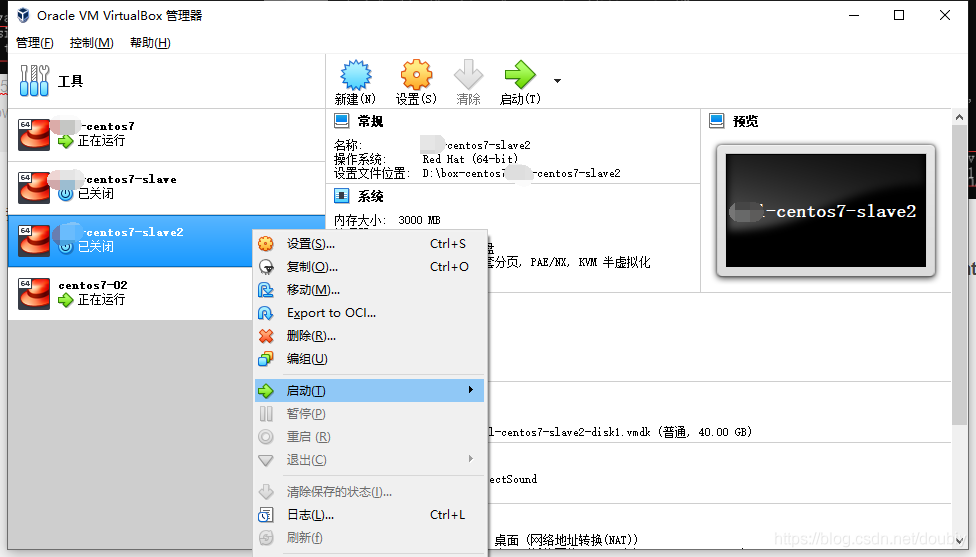Screen dimensions: 976x557
Task: Choose 删除(R)... remove in context menu
Action: [369, 336]
